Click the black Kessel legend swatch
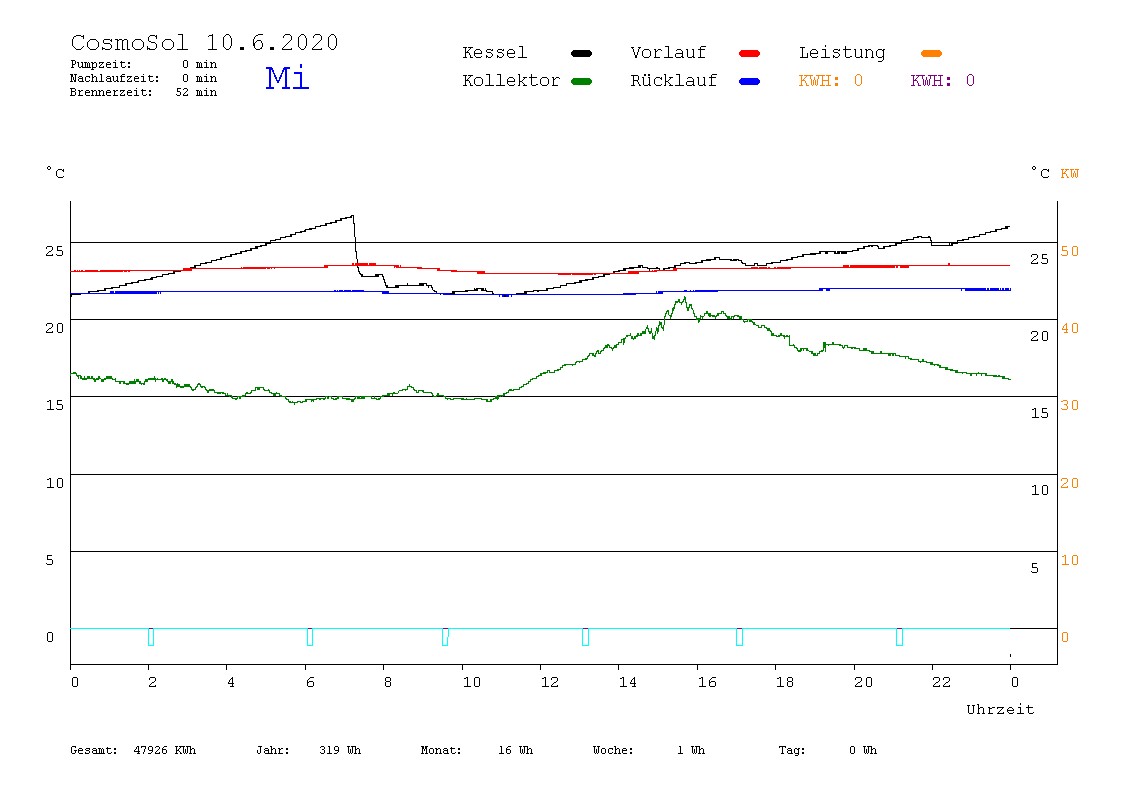This screenshot has height=812, width=1148. pyautogui.click(x=581, y=53)
